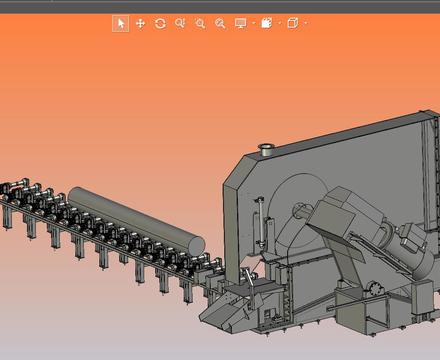Select the roller conveyor's leftmost support leg
The height and width of the screenshot is (360, 440).
point(7,217)
